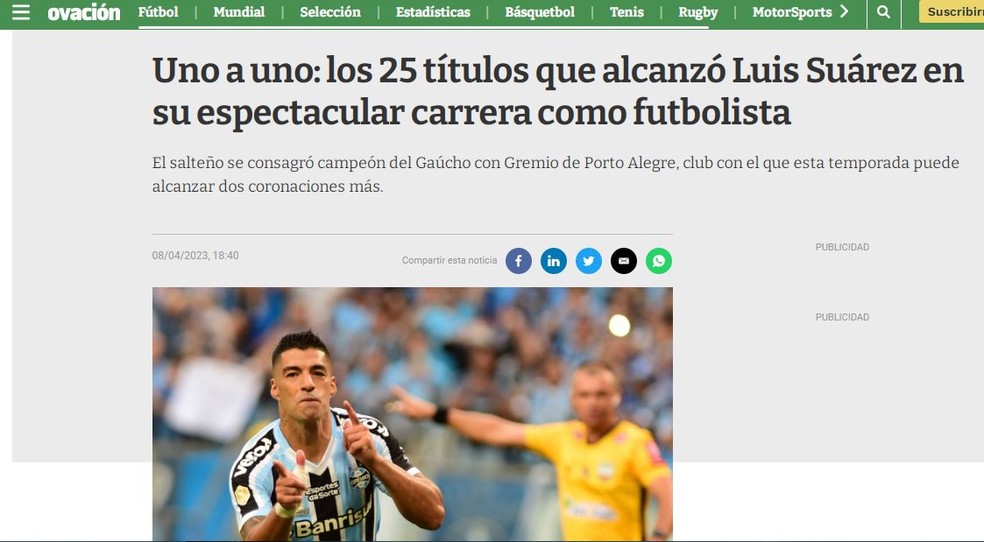Open the MotorSports section
The image size is (984, 542).
[792, 12]
